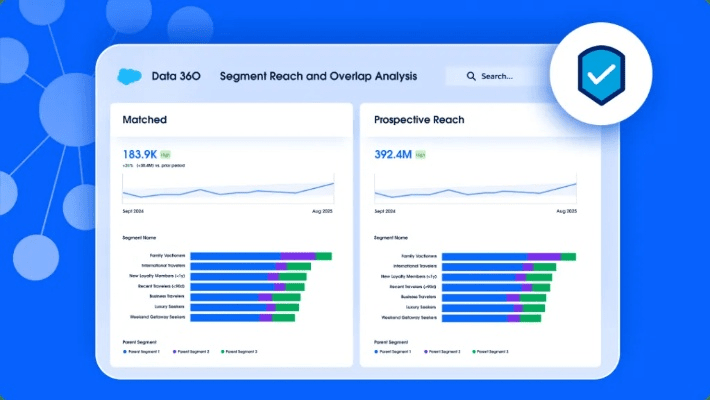Click Parent Segment 1 legend dot in Matched

pyautogui.click(x=125, y=352)
